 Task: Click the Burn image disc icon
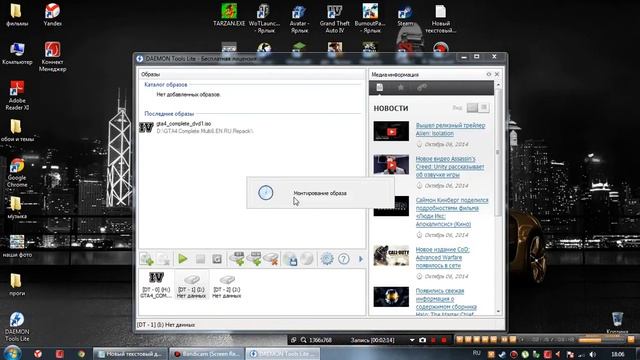pyautogui.click(x=307, y=259)
